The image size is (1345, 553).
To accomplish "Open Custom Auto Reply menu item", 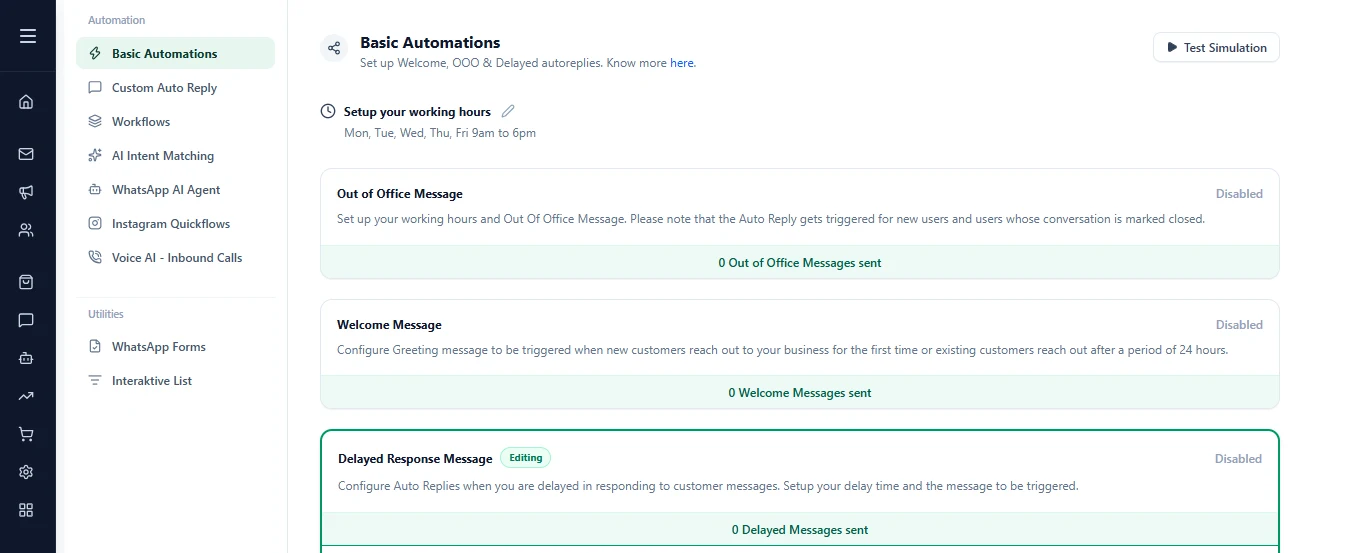I will pyautogui.click(x=175, y=88).
